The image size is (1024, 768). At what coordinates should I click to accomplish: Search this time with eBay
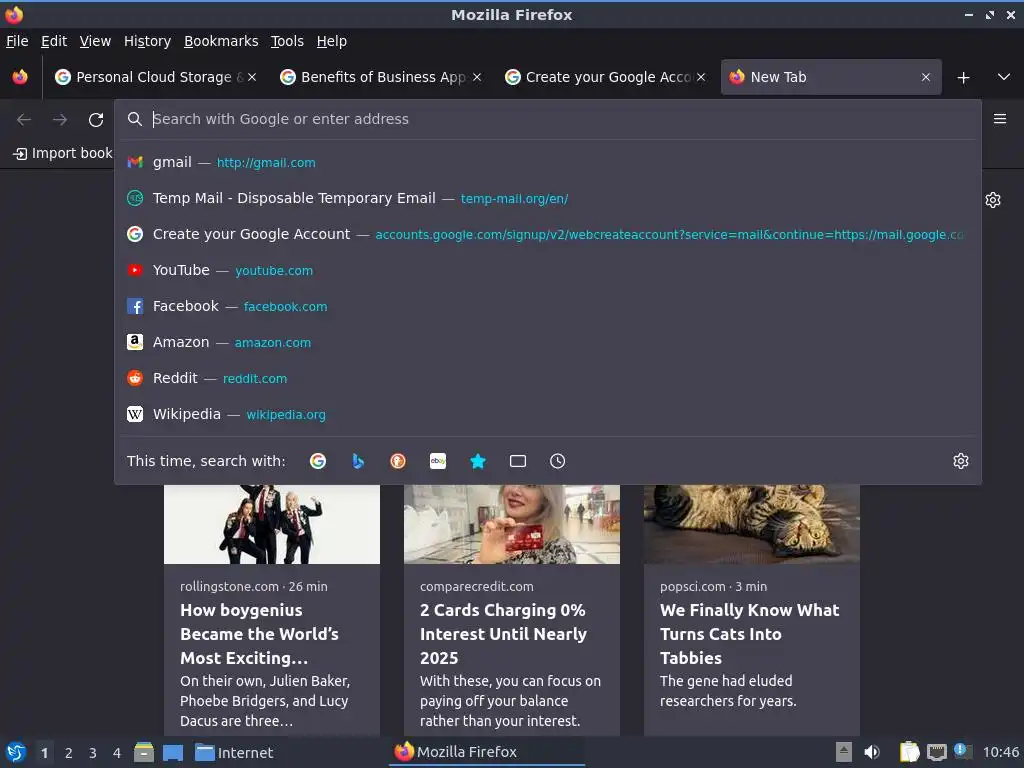[x=438, y=461]
